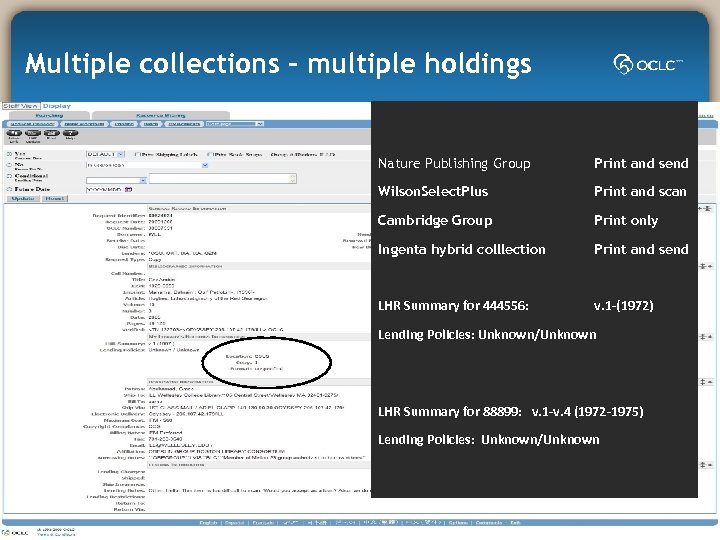Click the Reset button

tap(54, 198)
